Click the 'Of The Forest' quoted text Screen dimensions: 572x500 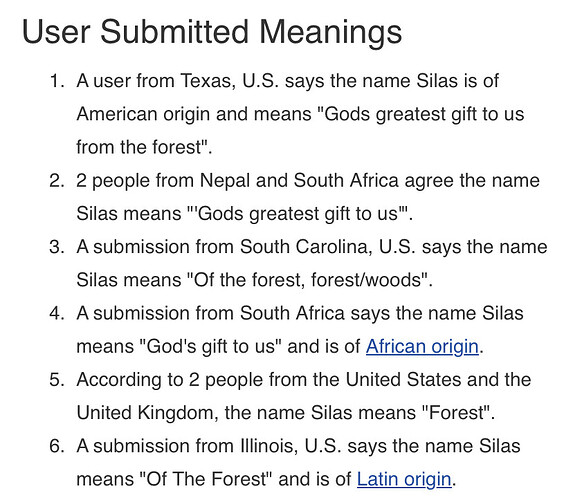pyautogui.click(x=206, y=479)
